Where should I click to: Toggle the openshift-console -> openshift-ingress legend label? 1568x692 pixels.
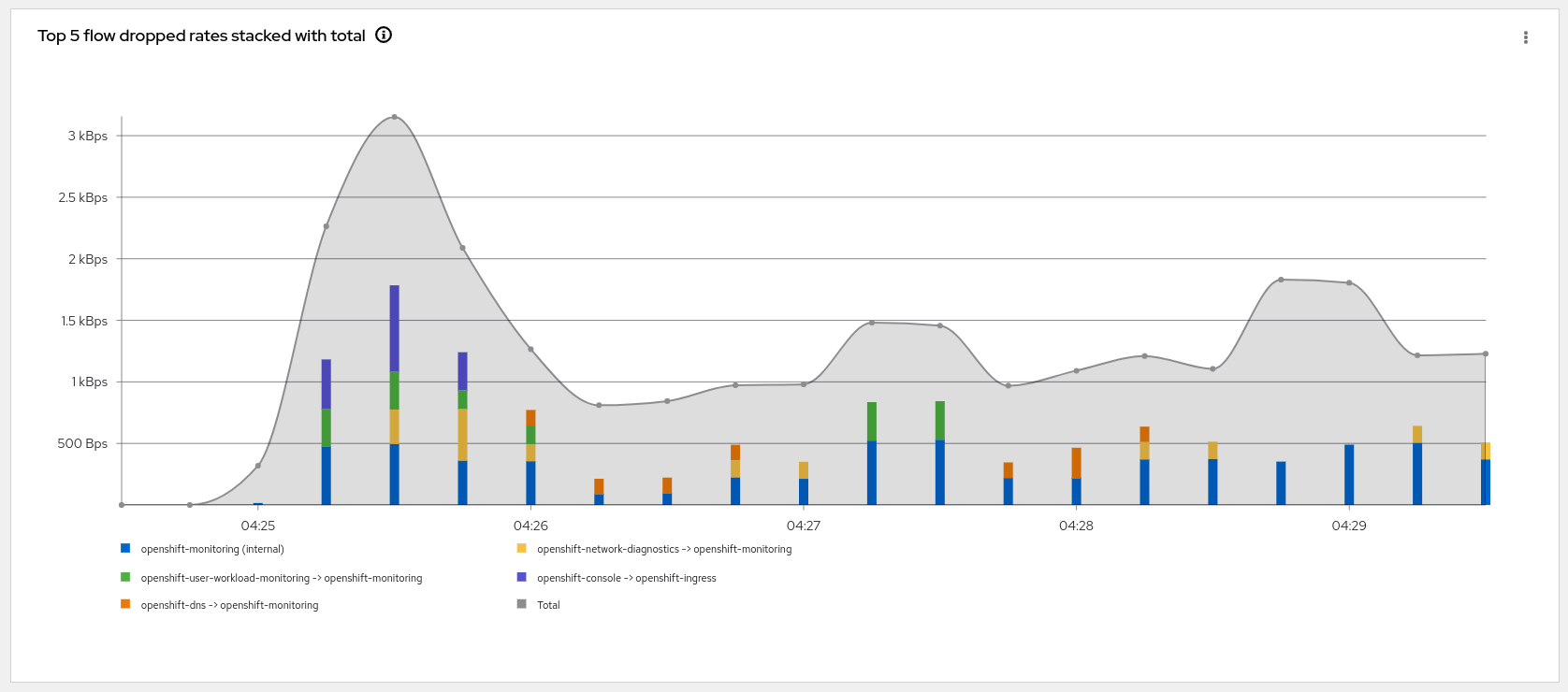[626, 578]
